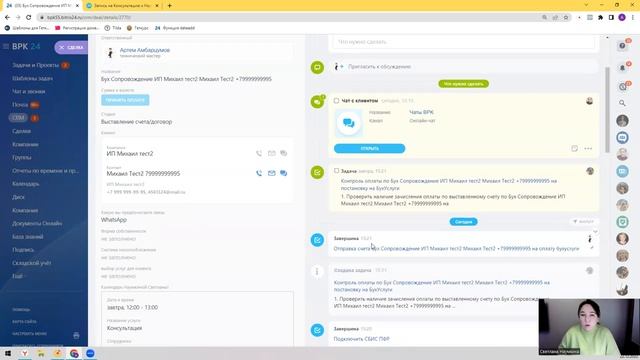
Task: Switch to the Запись на Консультацию browser tab
Action: click(x=122, y=6)
